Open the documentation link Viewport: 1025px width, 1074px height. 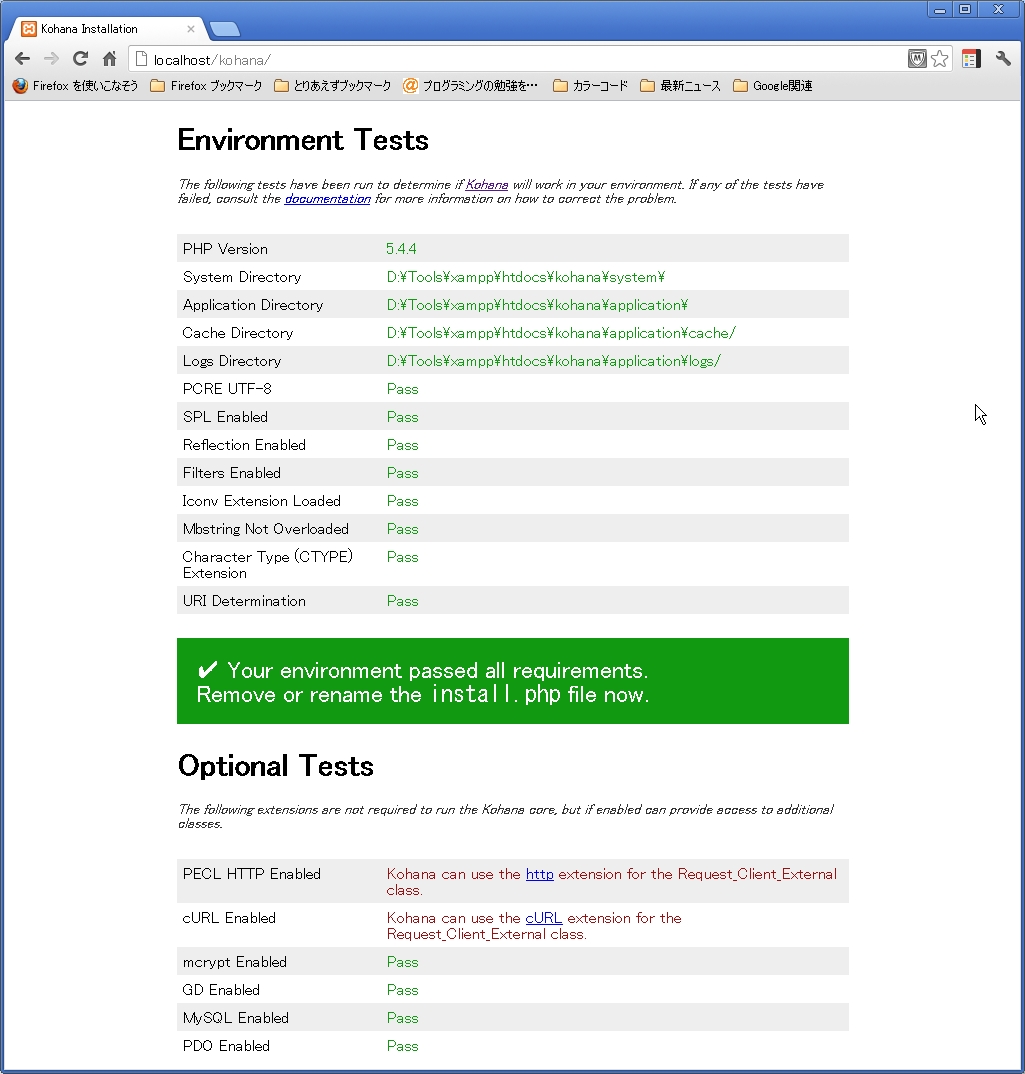point(328,199)
